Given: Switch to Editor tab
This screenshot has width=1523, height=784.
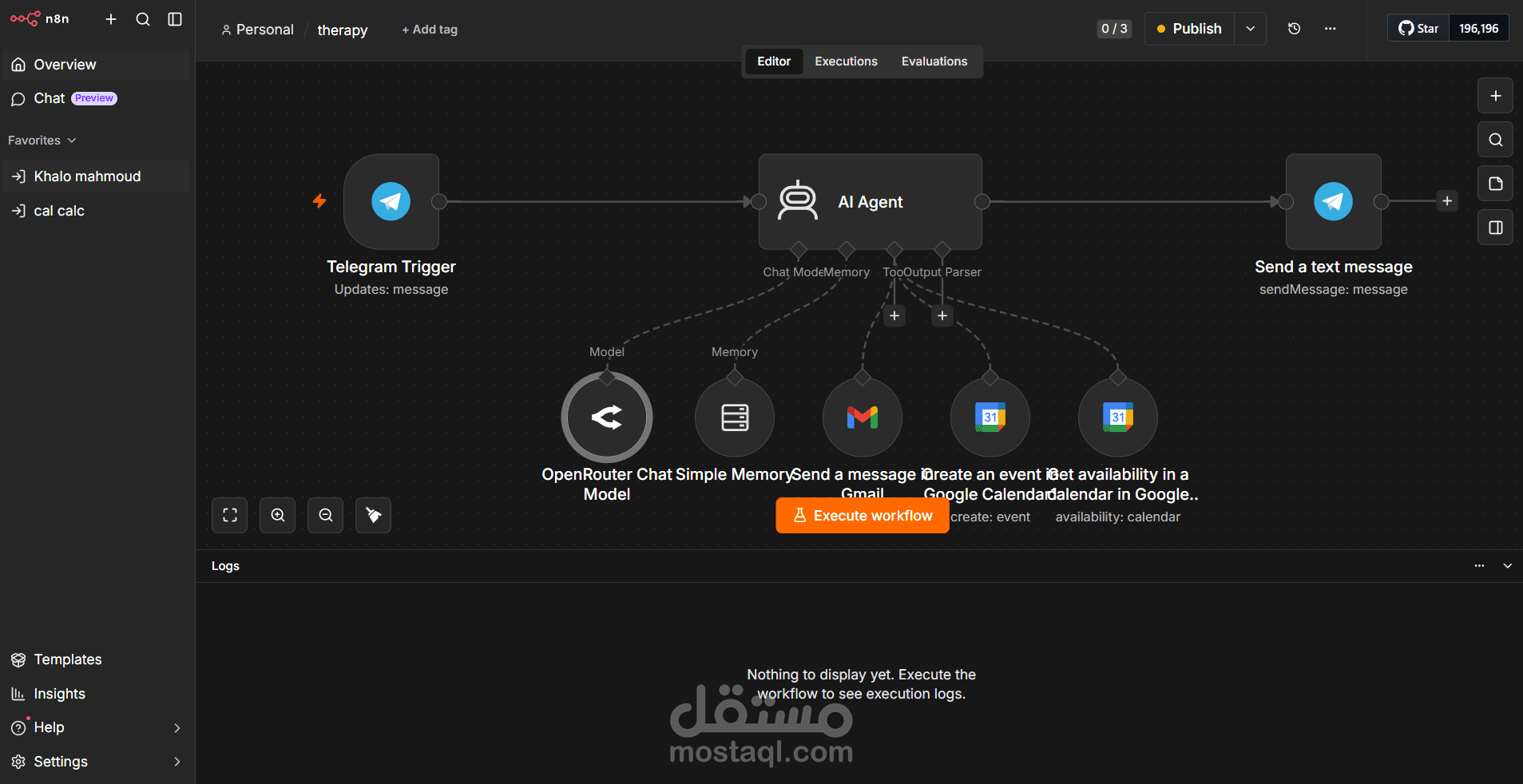Looking at the screenshot, I should (x=774, y=61).
